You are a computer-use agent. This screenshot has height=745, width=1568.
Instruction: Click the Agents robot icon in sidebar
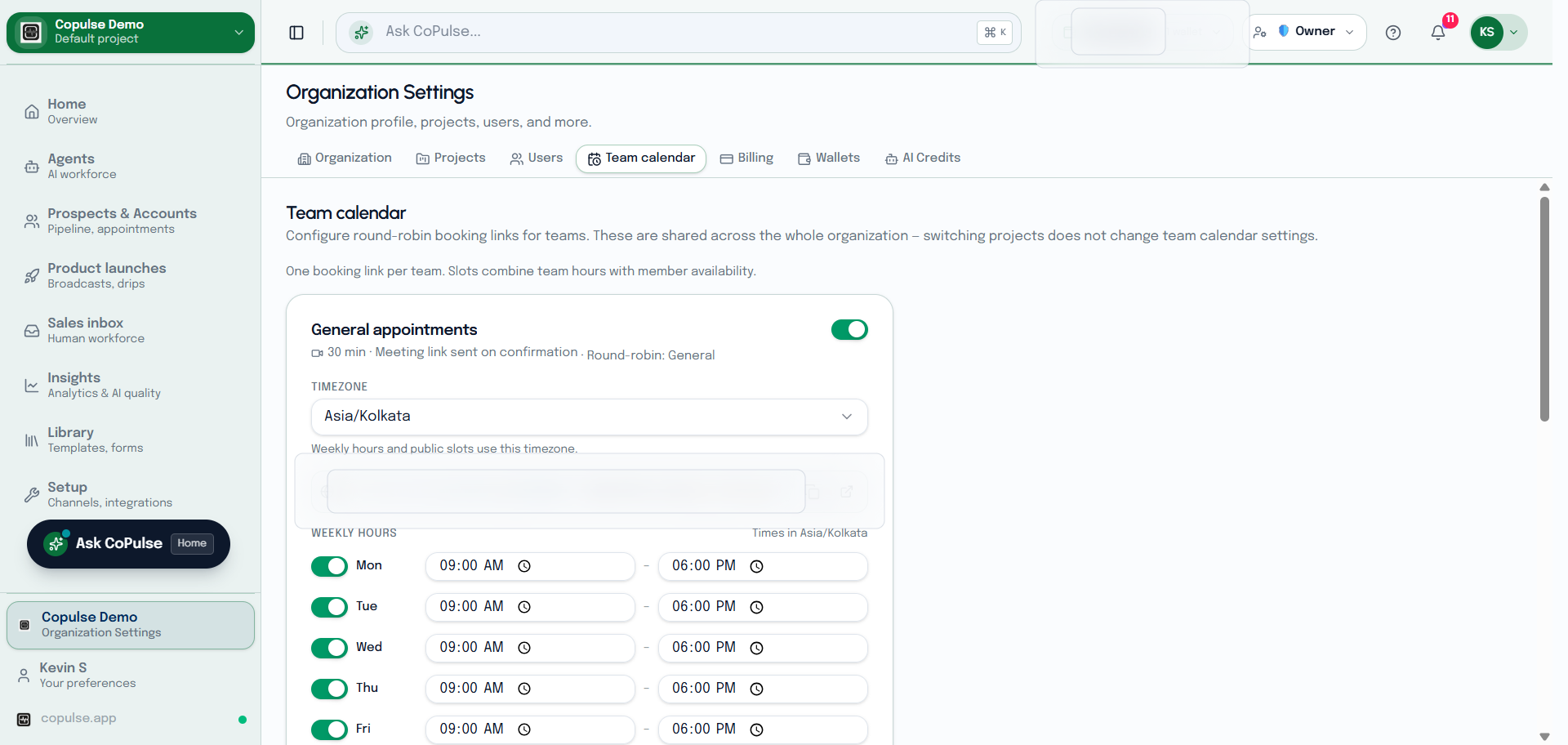pyautogui.click(x=32, y=167)
